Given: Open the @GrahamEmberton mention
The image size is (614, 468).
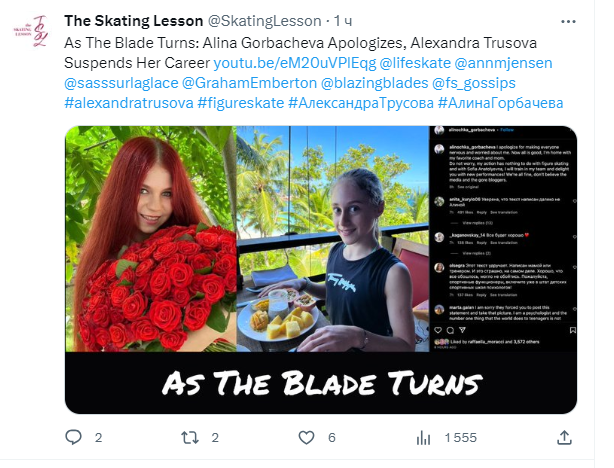Looking at the screenshot, I should [249, 83].
